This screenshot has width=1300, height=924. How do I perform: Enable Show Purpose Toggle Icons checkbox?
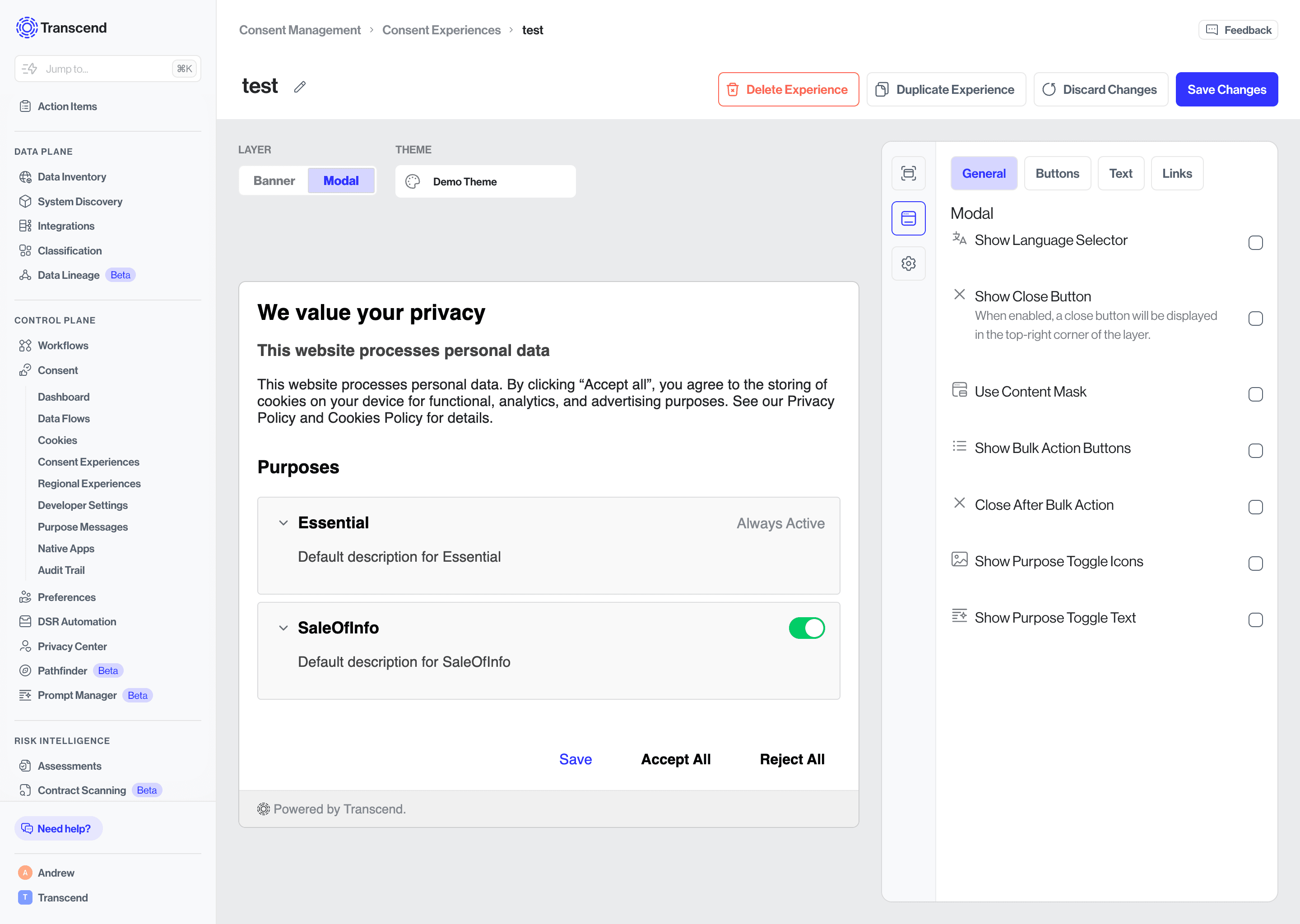(x=1256, y=563)
